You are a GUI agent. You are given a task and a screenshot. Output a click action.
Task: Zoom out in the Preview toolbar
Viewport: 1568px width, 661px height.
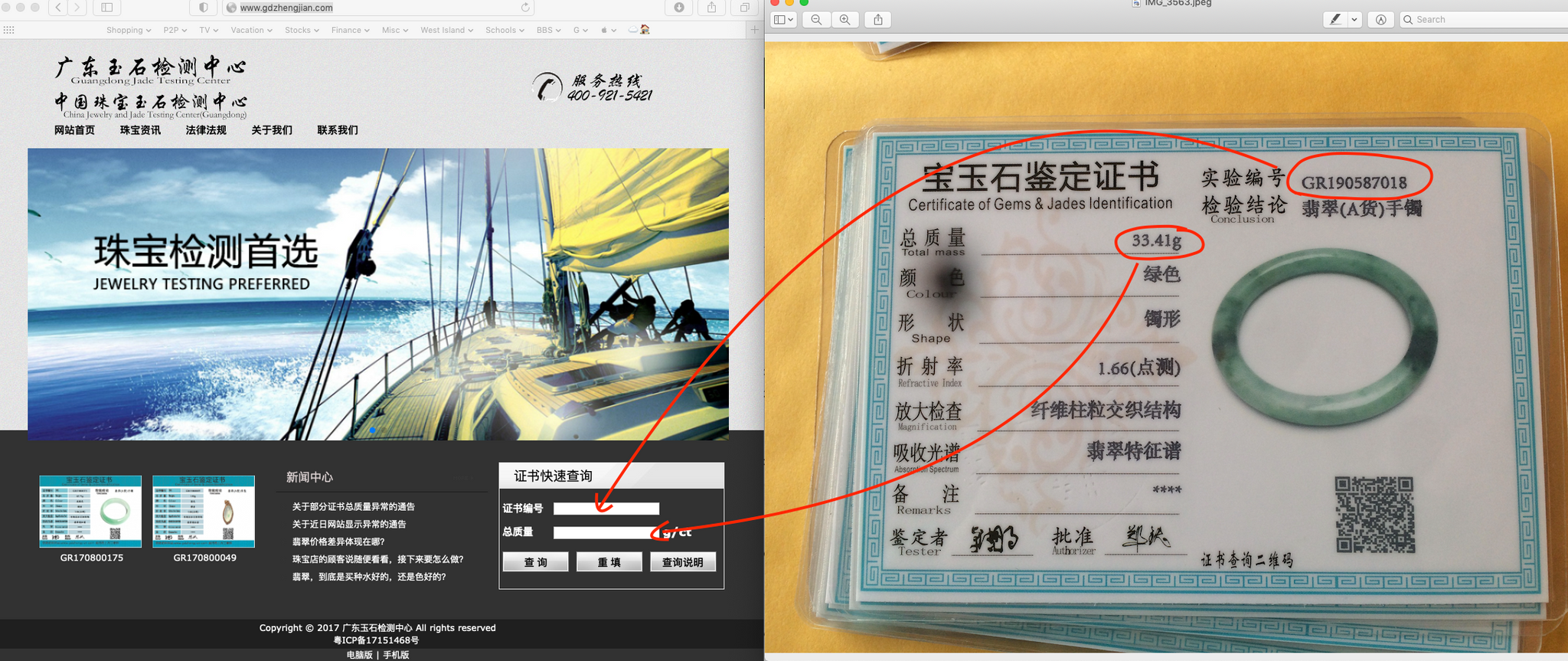pos(816,20)
